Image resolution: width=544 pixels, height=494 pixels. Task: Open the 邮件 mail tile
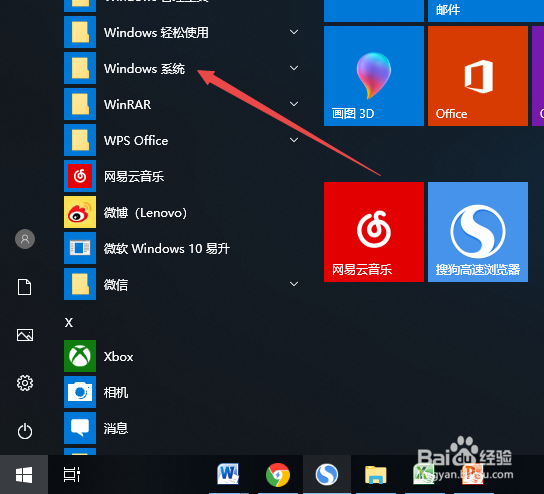pyautogui.click(x=486, y=11)
